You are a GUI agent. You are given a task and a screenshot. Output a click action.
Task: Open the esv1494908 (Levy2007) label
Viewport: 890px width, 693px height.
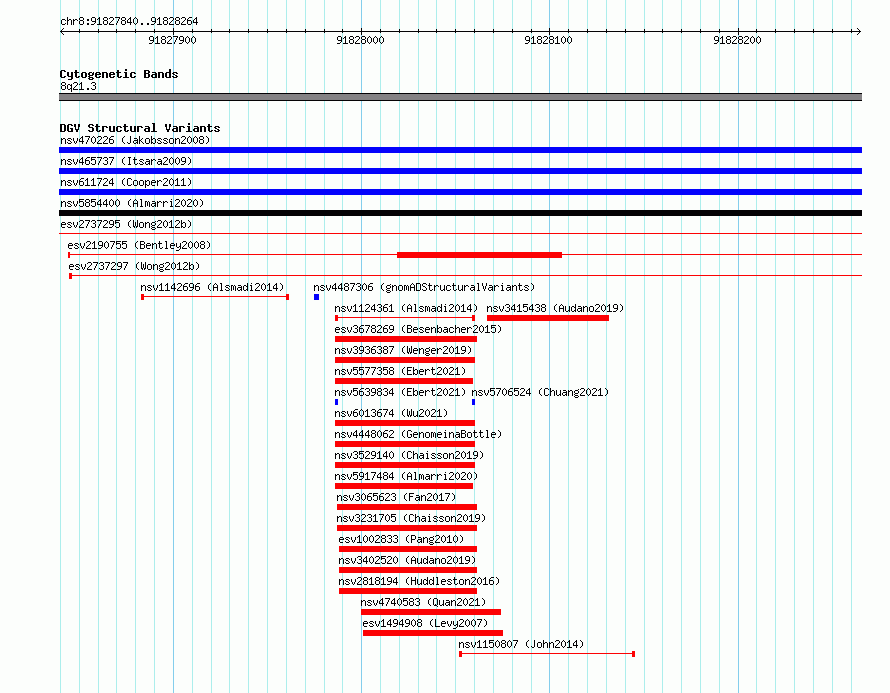point(425,623)
